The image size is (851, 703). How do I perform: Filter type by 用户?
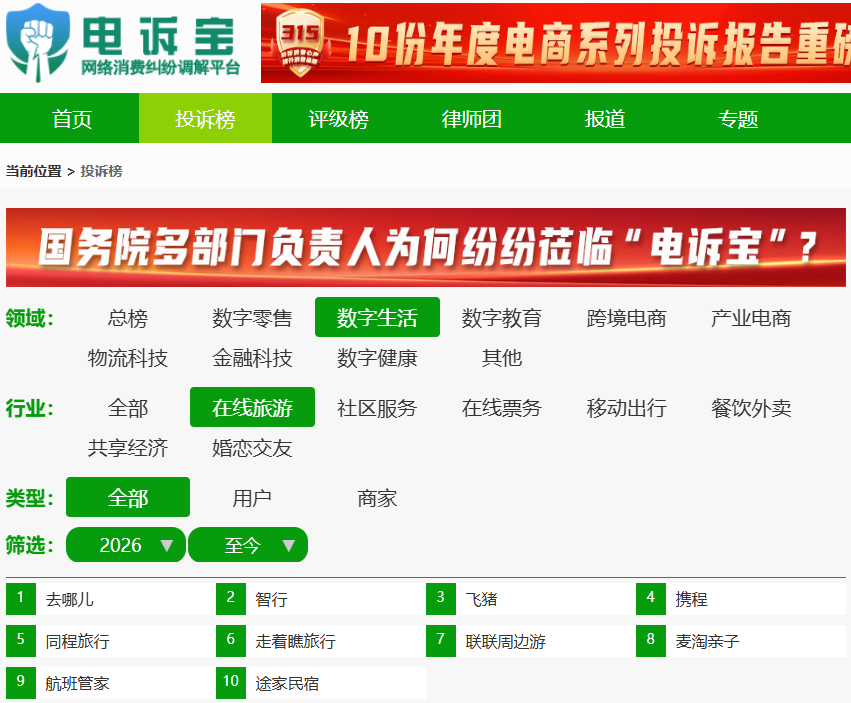point(252,497)
